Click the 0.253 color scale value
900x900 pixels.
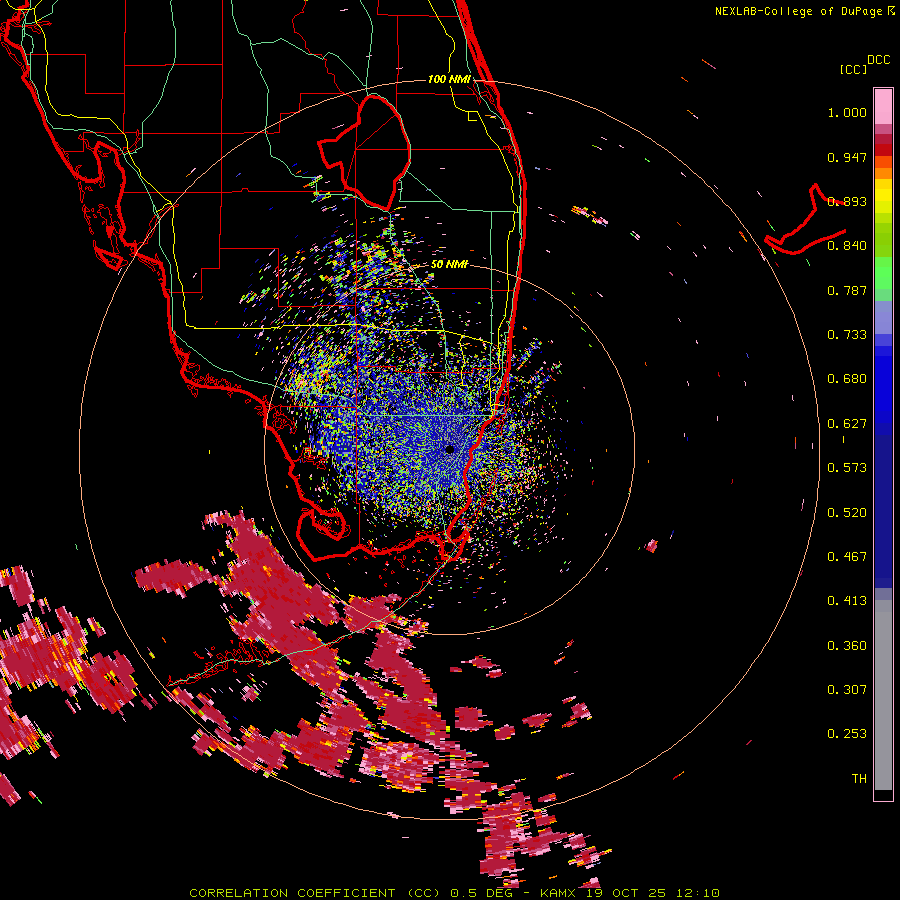click(847, 734)
